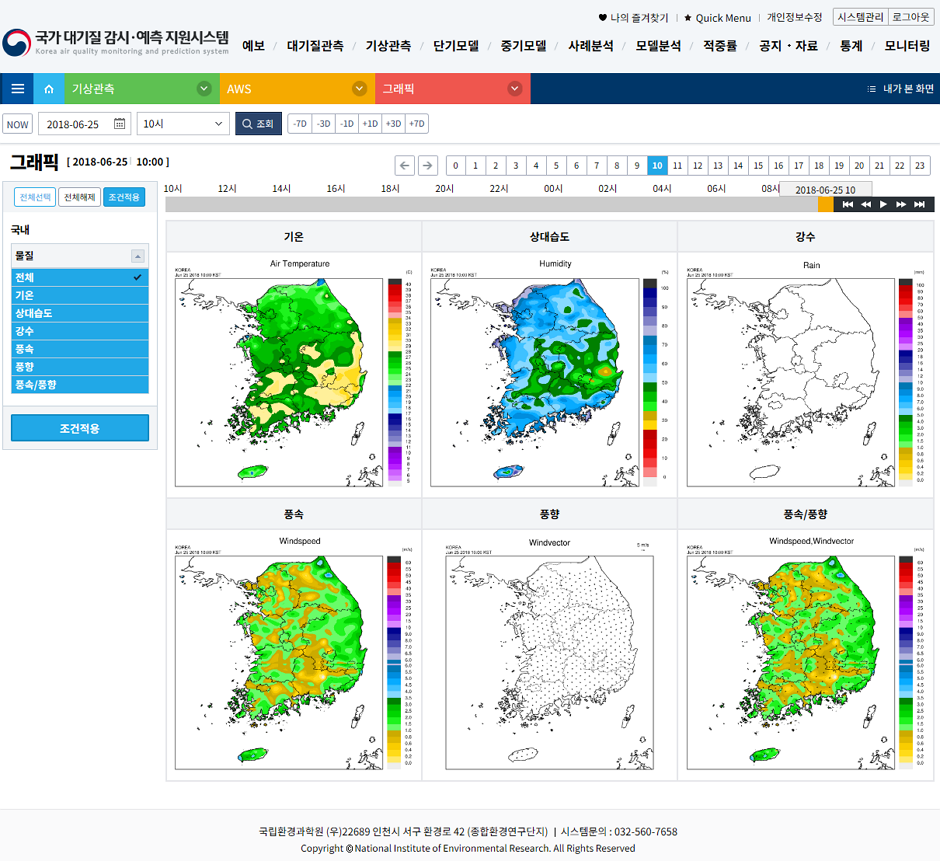The height and width of the screenshot is (863, 942).
Task: Click the 전체선택 button
Action: (x=35, y=197)
